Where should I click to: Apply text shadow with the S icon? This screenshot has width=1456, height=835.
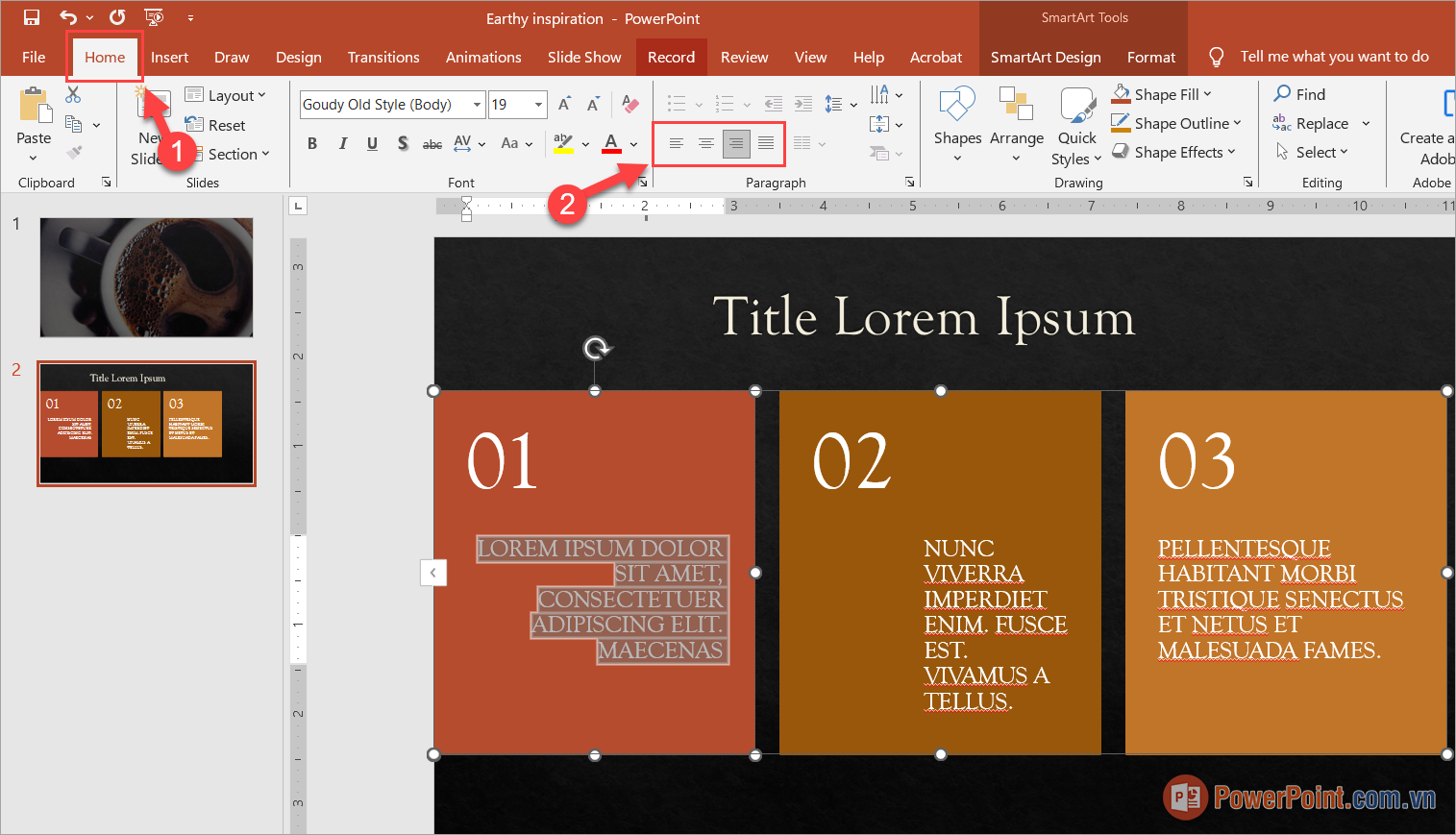click(403, 143)
